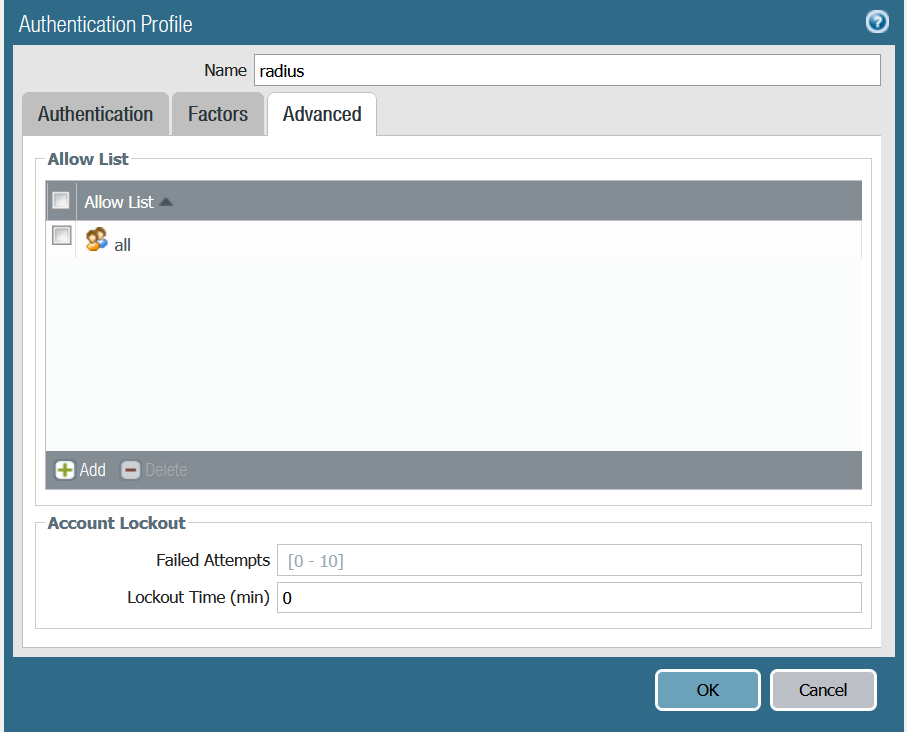
Task: Select the Advanced tab
Action: (x=321, y=114)
